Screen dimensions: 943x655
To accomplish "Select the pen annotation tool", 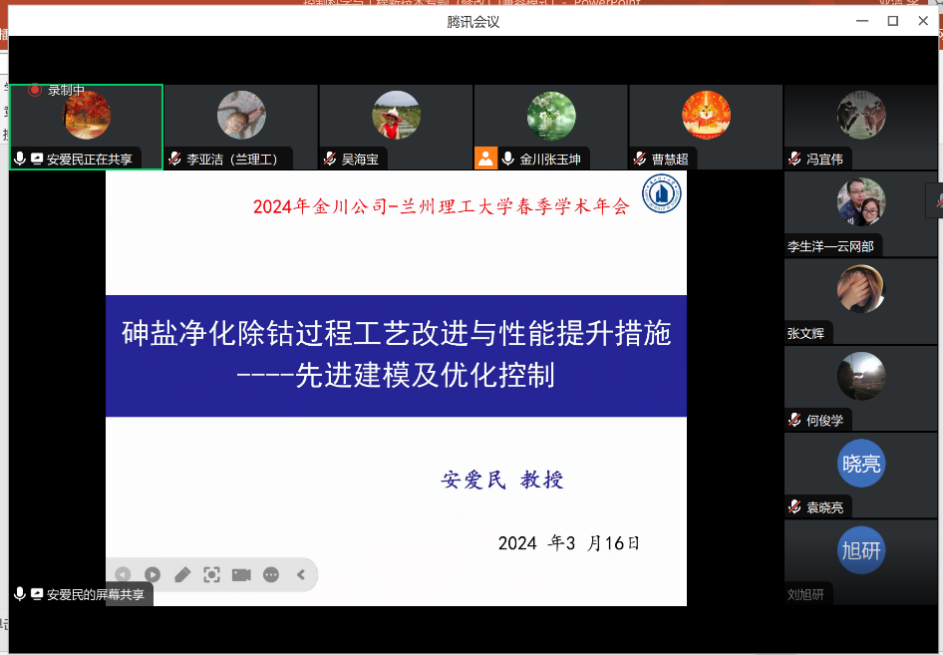I will [182, 574].
